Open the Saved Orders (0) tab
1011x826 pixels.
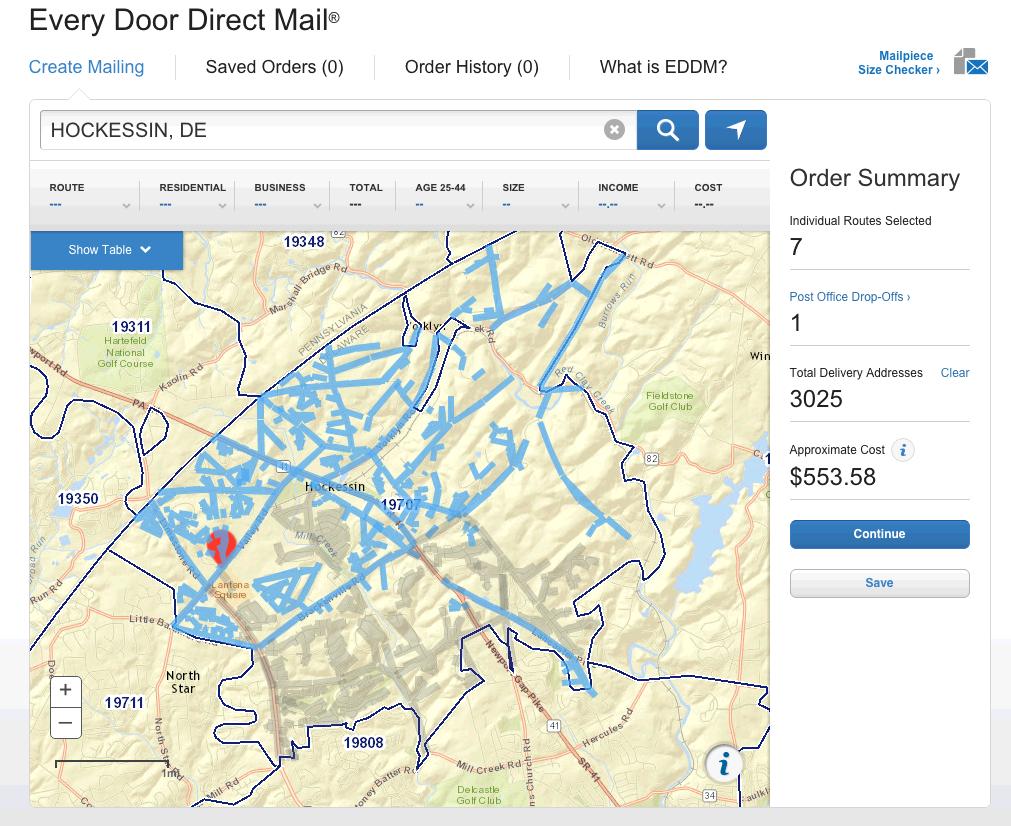274,67
